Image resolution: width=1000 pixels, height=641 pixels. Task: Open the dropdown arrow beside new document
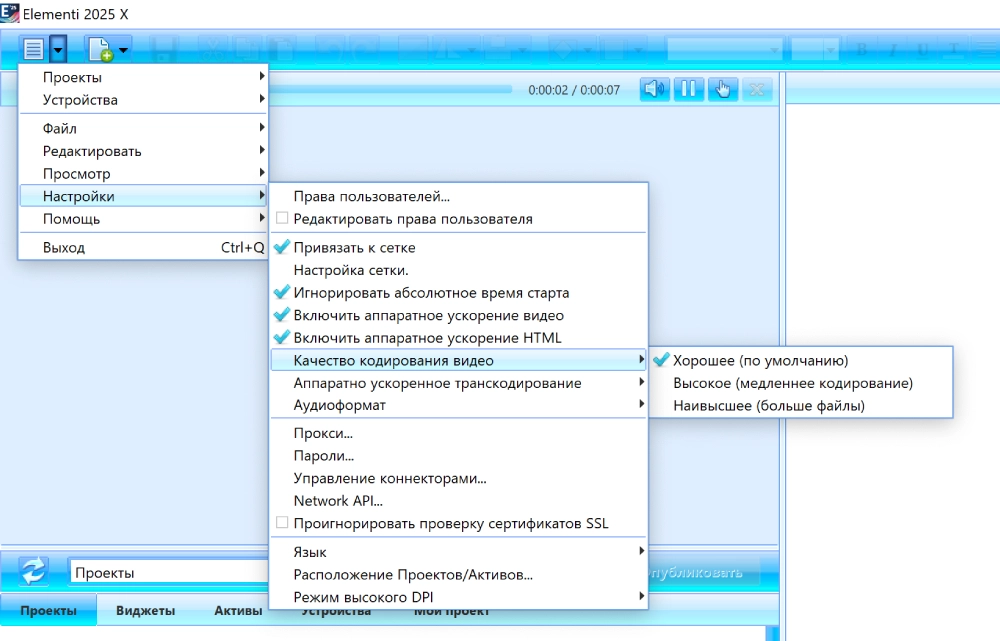(x=123, y=48)
